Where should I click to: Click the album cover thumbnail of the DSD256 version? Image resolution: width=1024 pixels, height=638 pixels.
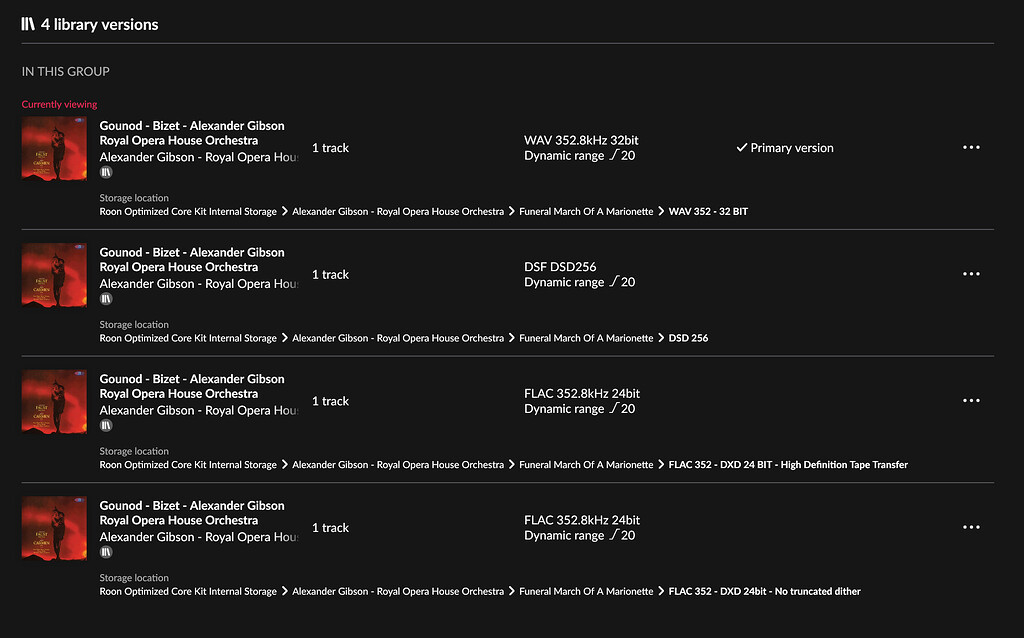(54, 275)
